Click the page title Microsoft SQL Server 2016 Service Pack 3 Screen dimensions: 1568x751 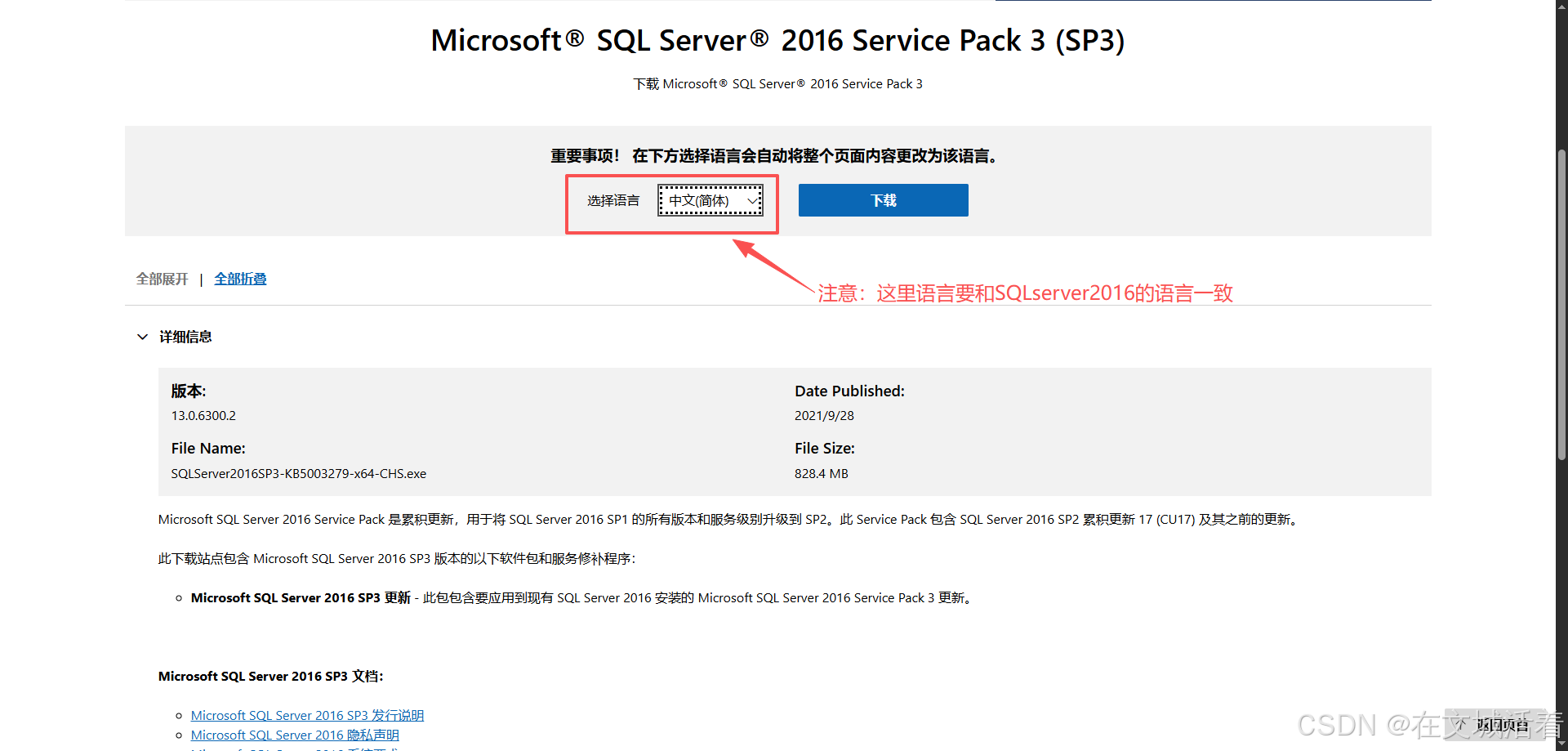(777, 40)
